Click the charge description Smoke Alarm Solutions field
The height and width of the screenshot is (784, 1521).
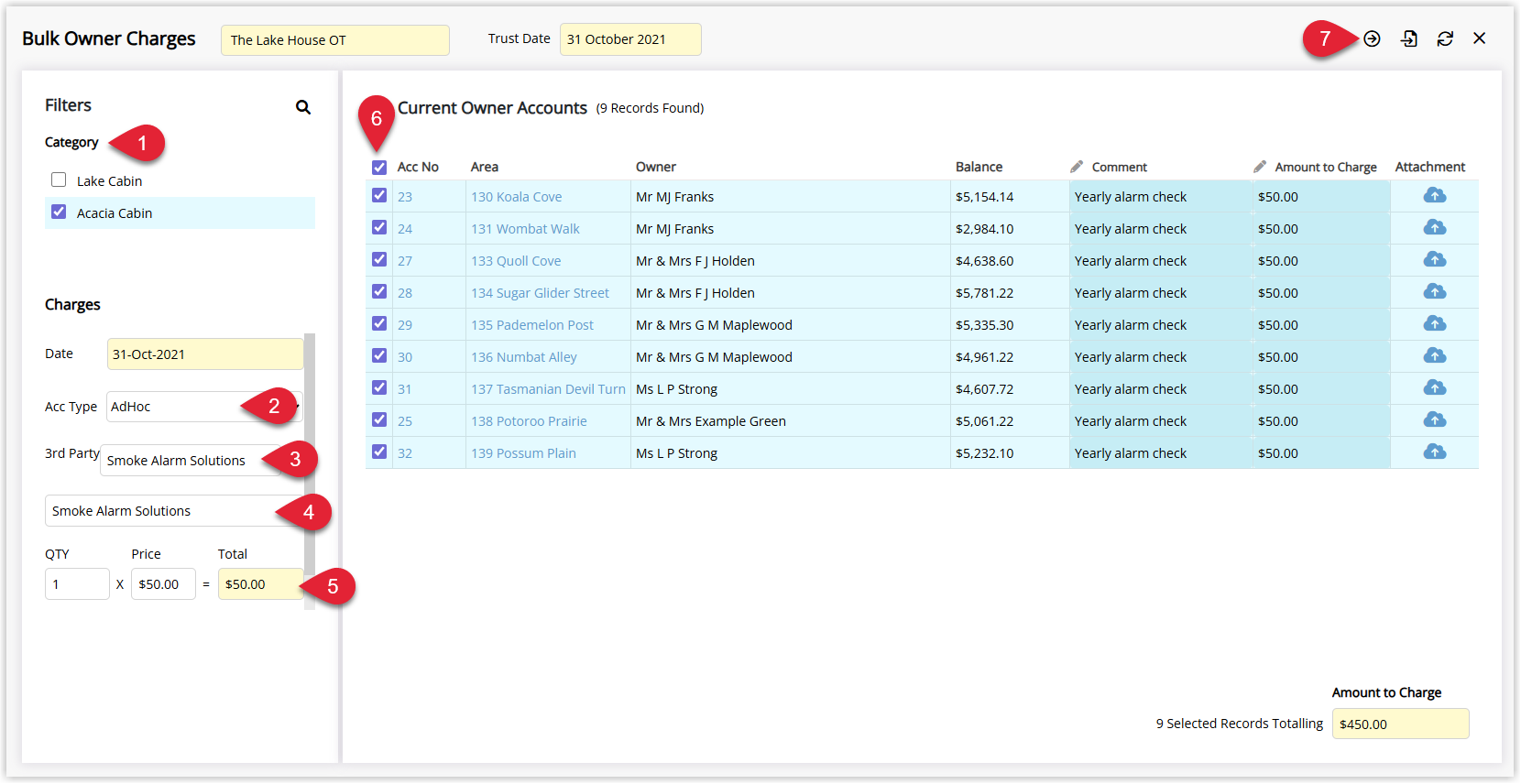point(174,511)
